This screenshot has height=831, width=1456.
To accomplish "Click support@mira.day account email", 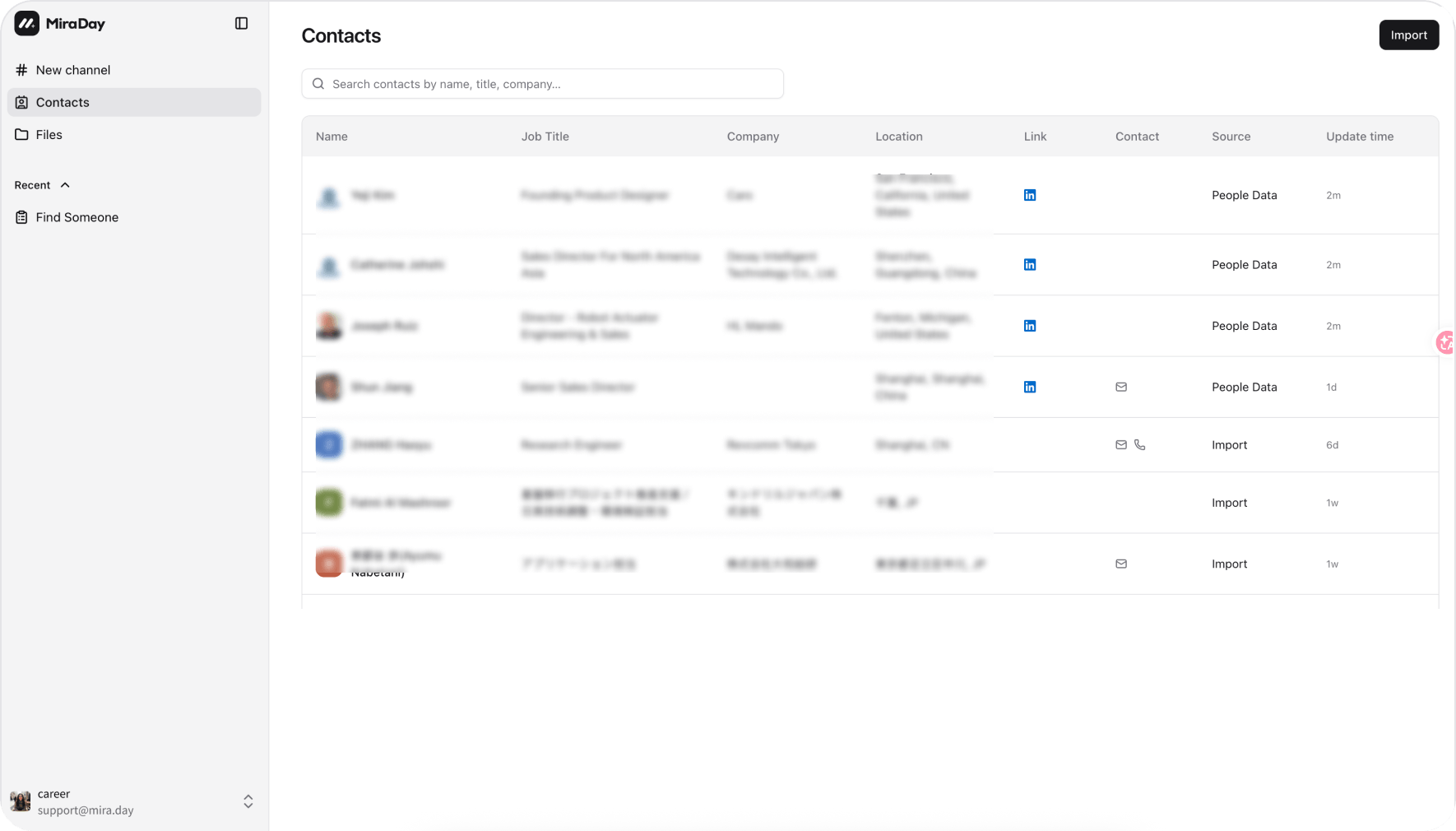I will [86, 810].
